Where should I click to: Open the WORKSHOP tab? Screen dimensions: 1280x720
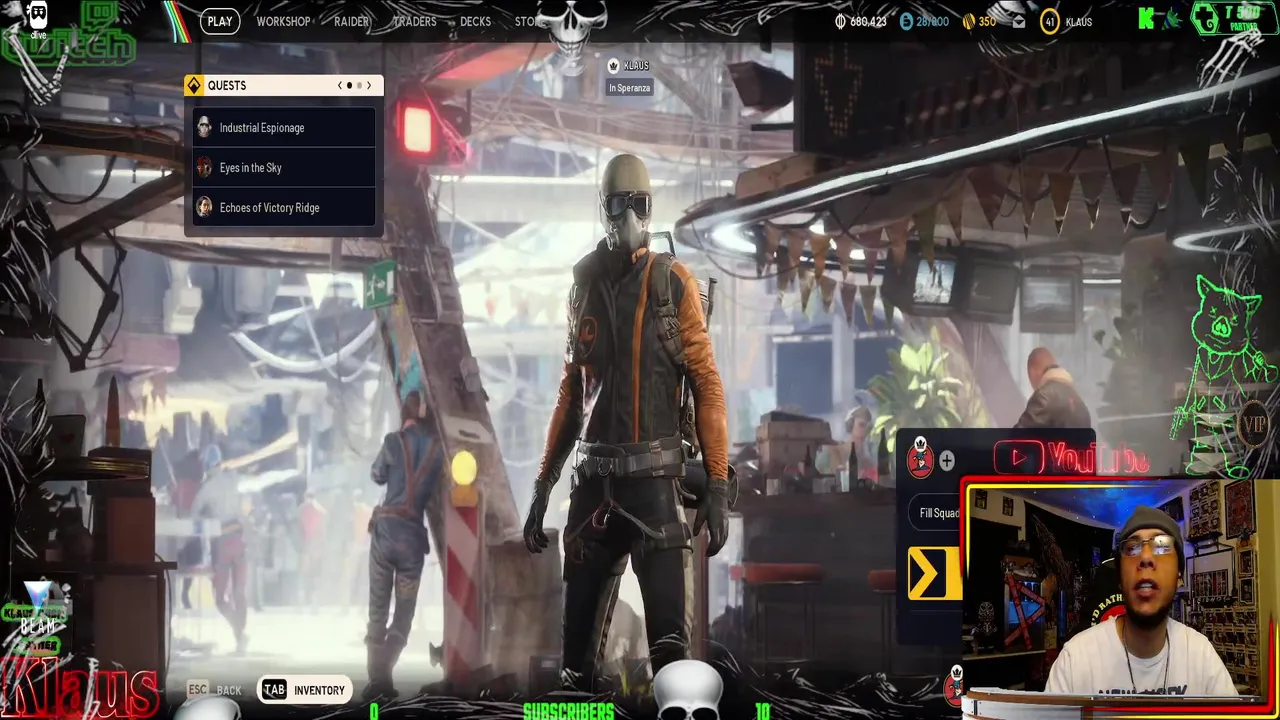pos(283,21)
